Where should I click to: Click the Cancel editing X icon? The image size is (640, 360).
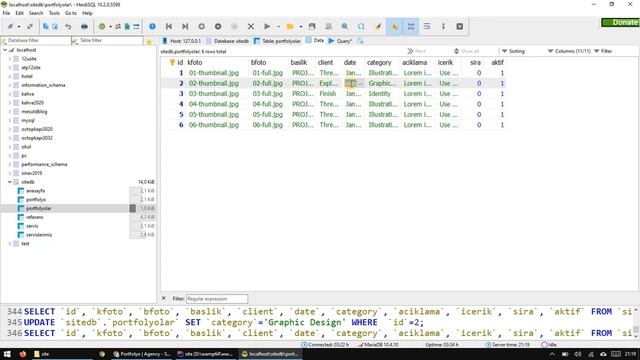point(251,27)
